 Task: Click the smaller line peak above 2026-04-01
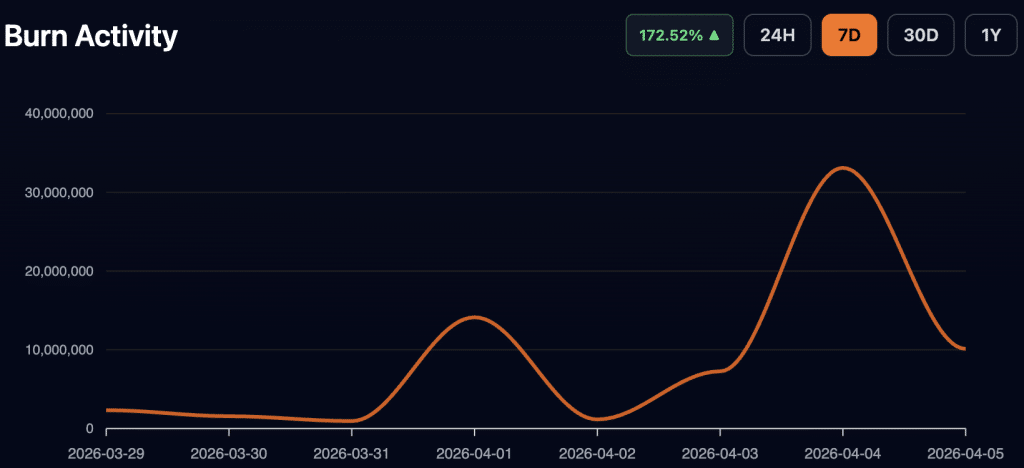(473, 317)
